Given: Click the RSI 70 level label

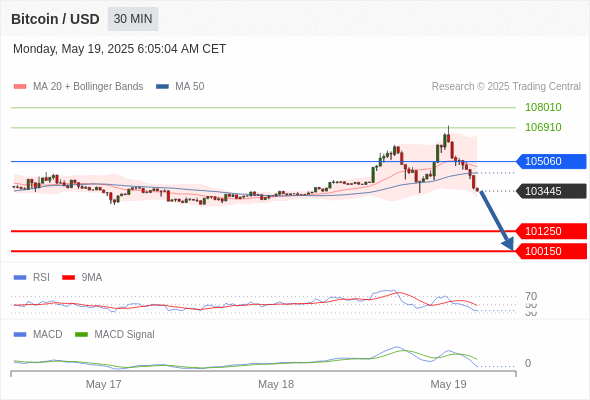Looking at the screenshot, I should click(x=531, y=296).
